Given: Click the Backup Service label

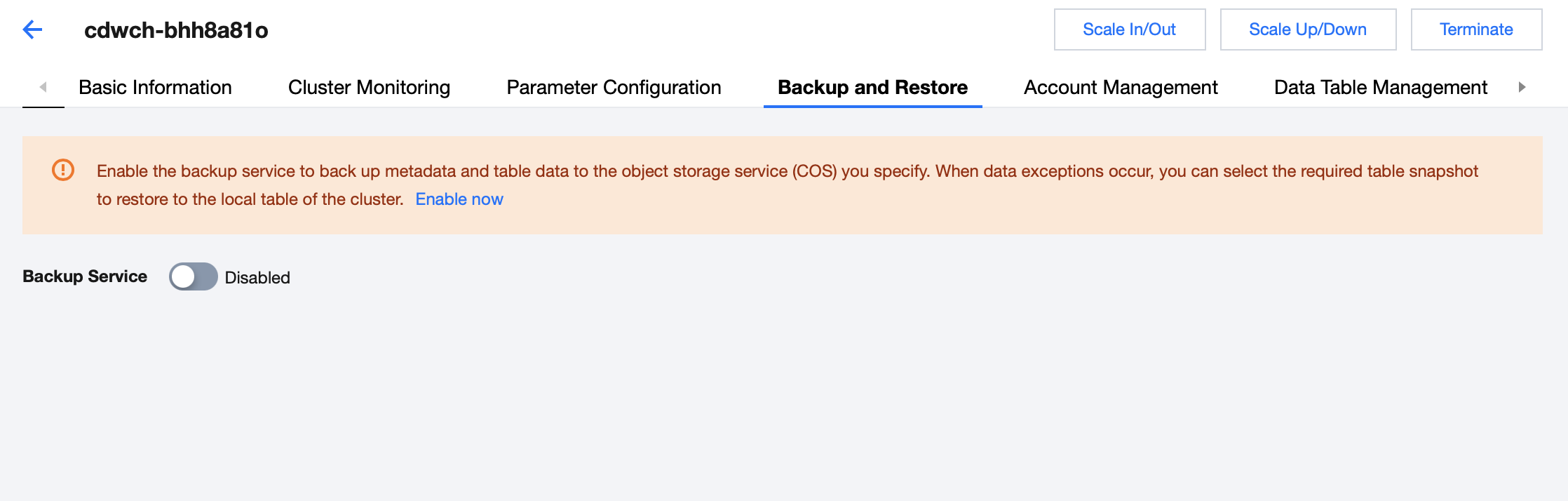Looking at the screenshot, I should [x=85, y=276].
